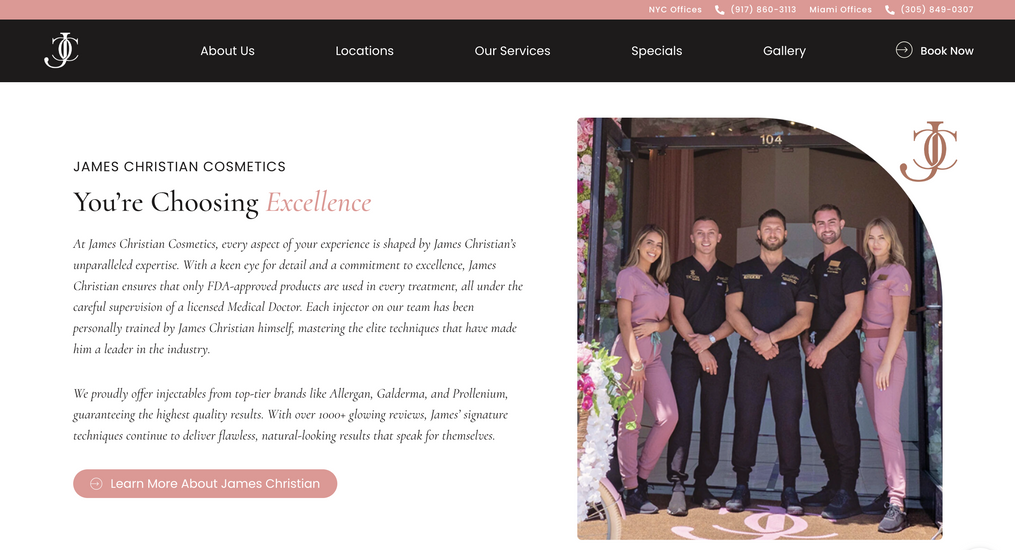Screen dimensions: 1015x550
Task: Click the phone icon beside the NYC number
Action: coord(719,10)
